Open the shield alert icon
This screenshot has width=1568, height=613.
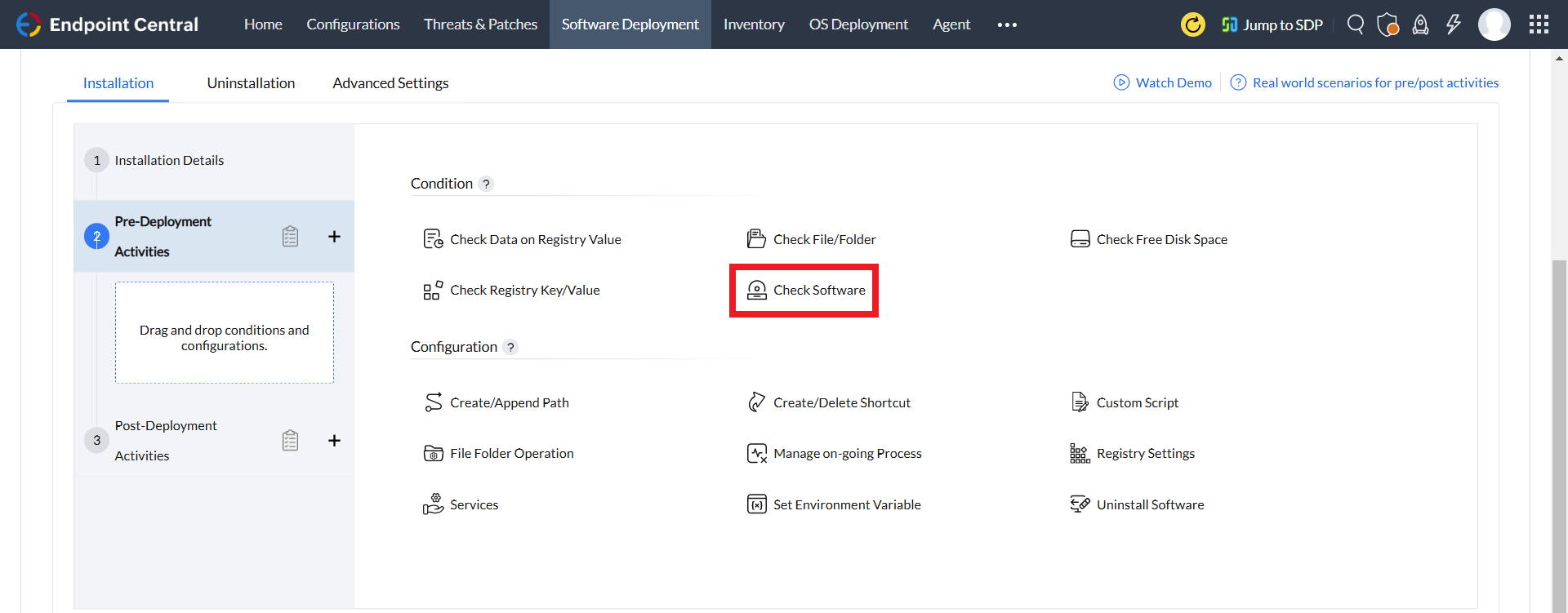tap(1388, 24)
